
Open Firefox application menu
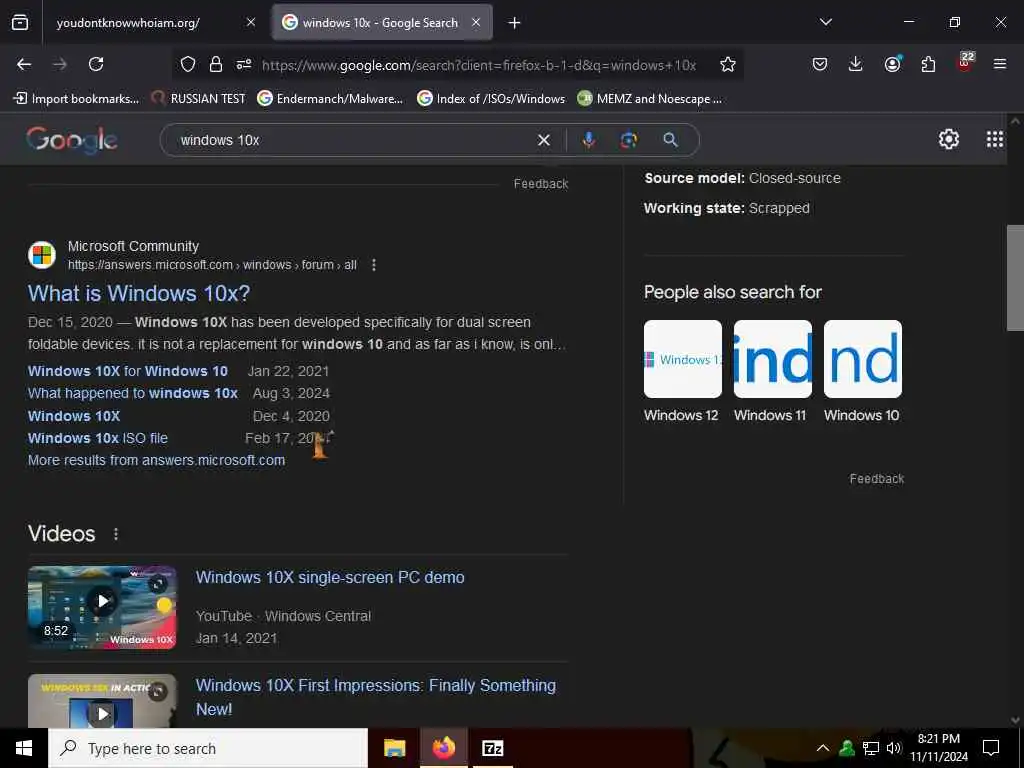pyautogui.click(x=1000, y=64)
